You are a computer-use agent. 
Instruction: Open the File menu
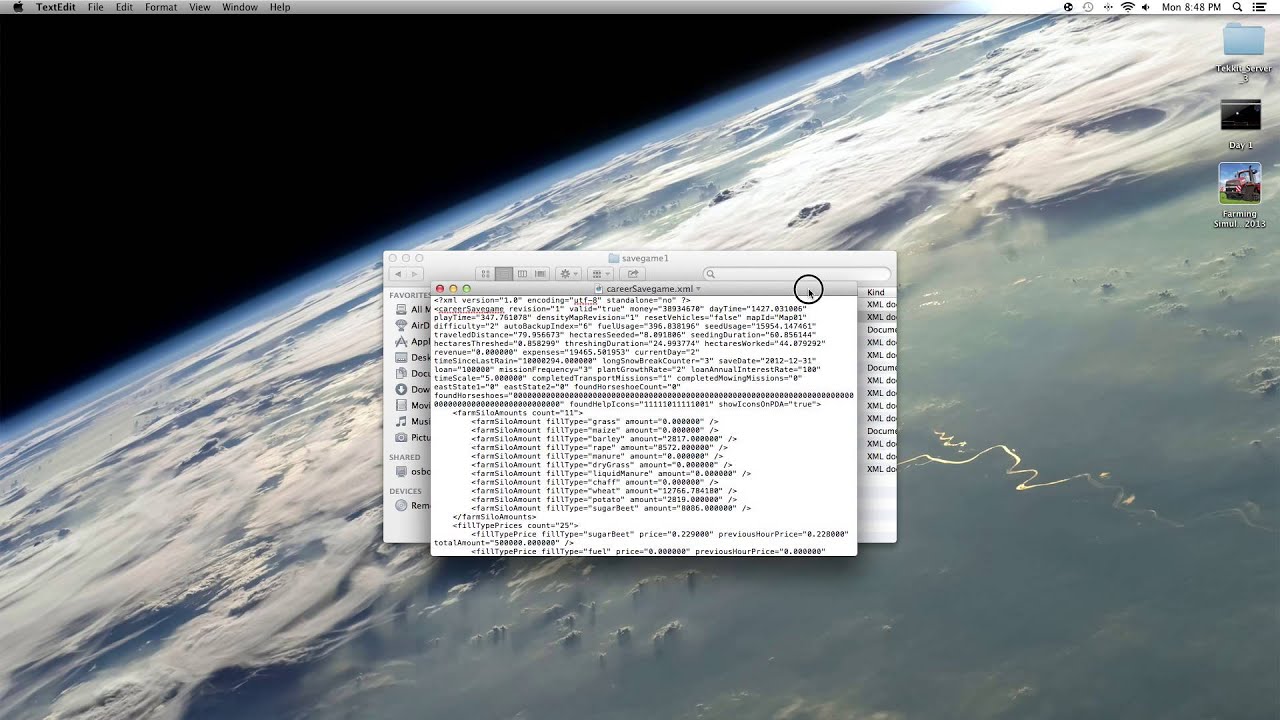[95, 7]
